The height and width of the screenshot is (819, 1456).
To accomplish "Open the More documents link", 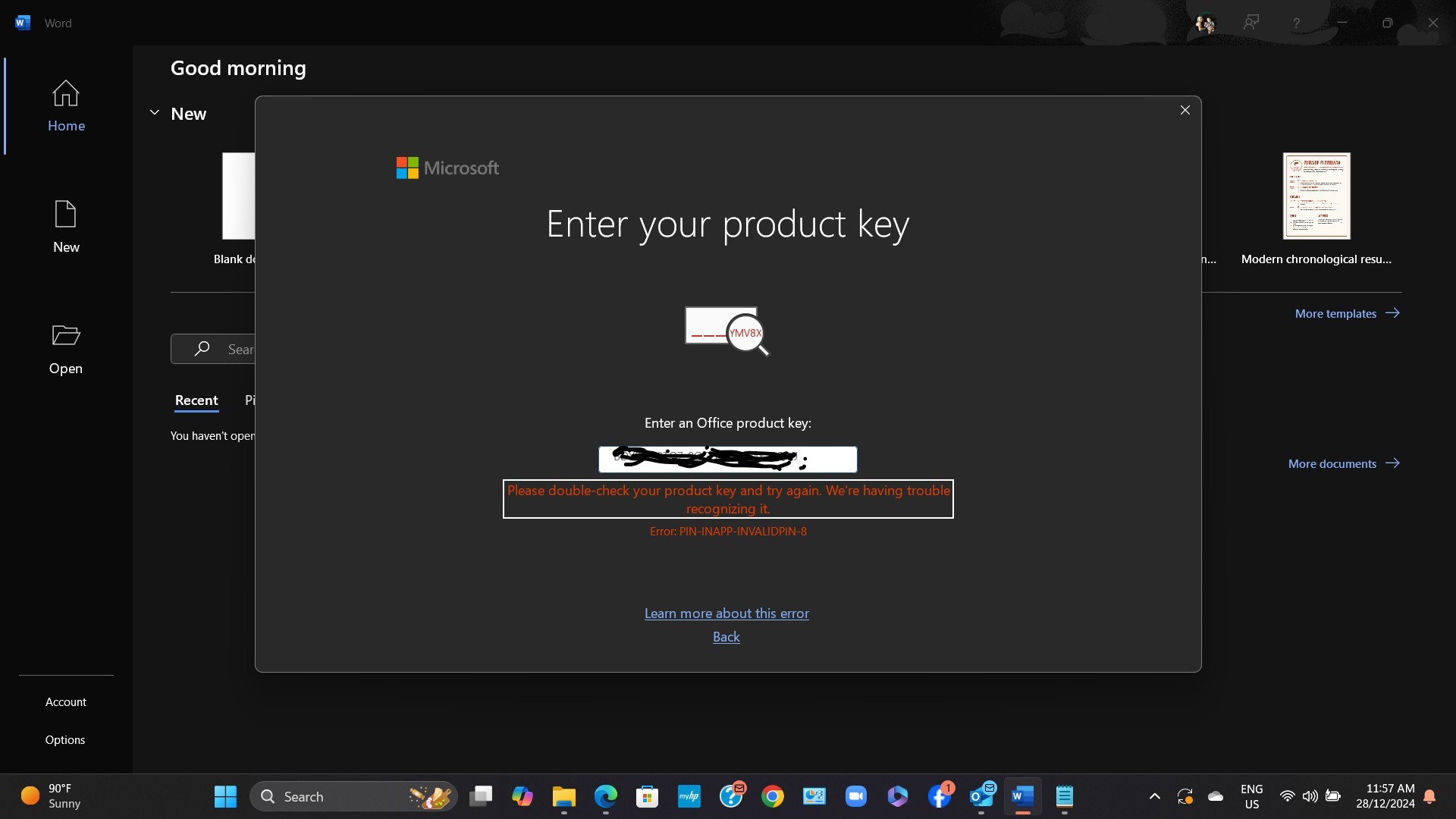I will (1344, 463).
